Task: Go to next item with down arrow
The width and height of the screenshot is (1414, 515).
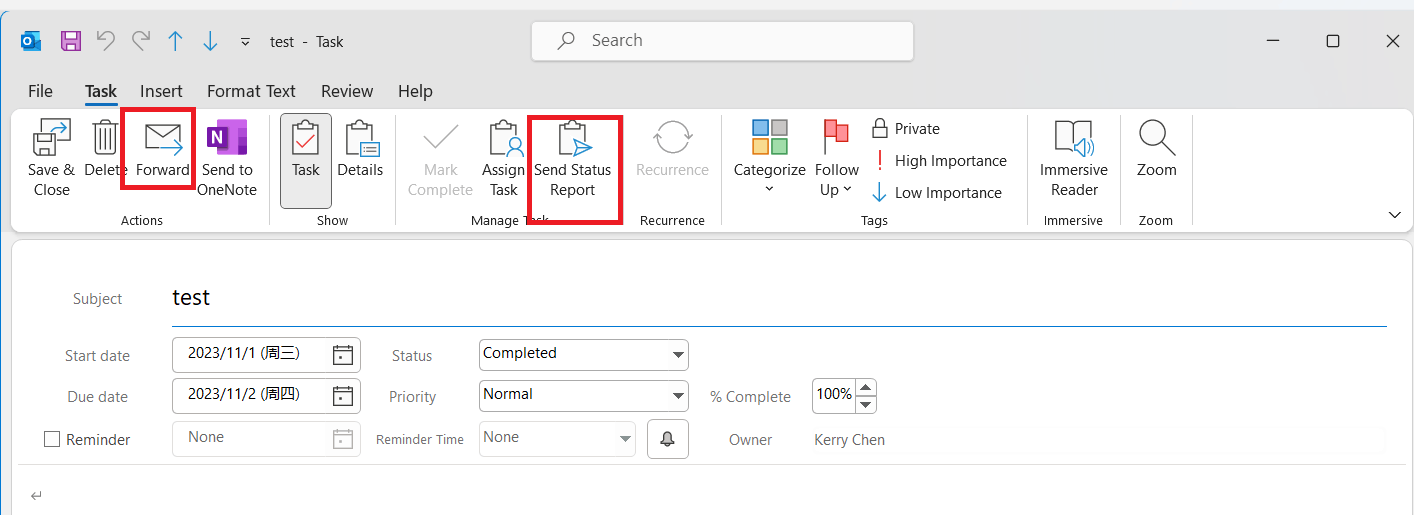Action: pyautogui.click(x=210, y=41)
